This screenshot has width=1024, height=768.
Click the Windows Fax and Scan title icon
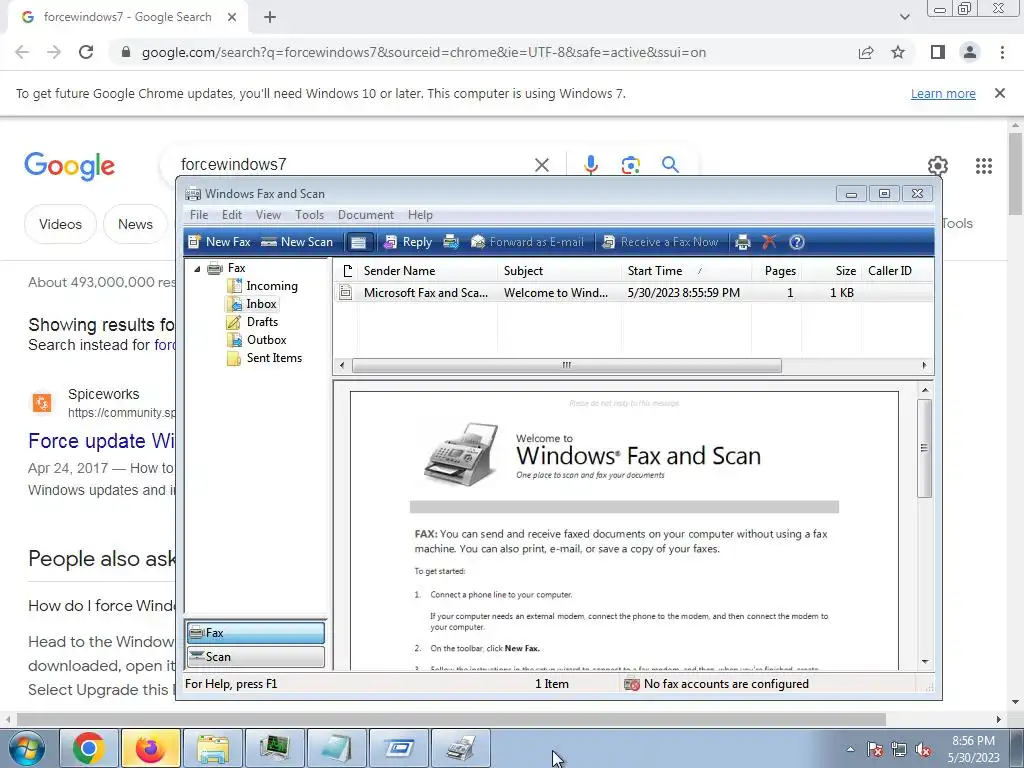coord(193,194)
